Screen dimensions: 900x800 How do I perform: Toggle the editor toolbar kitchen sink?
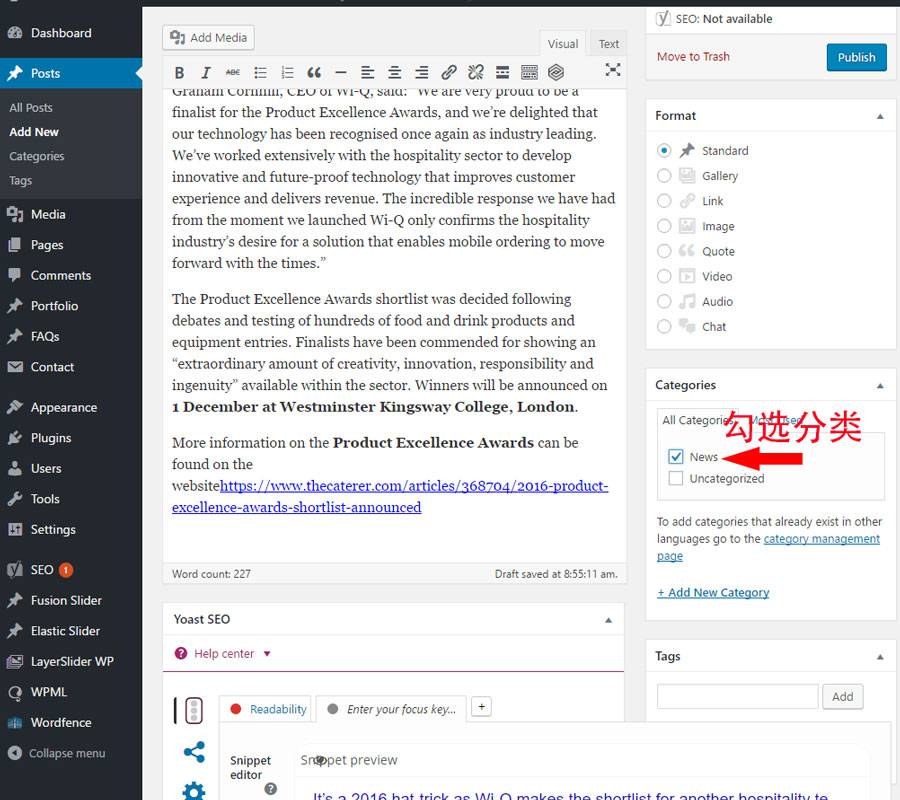coord(529,72)
